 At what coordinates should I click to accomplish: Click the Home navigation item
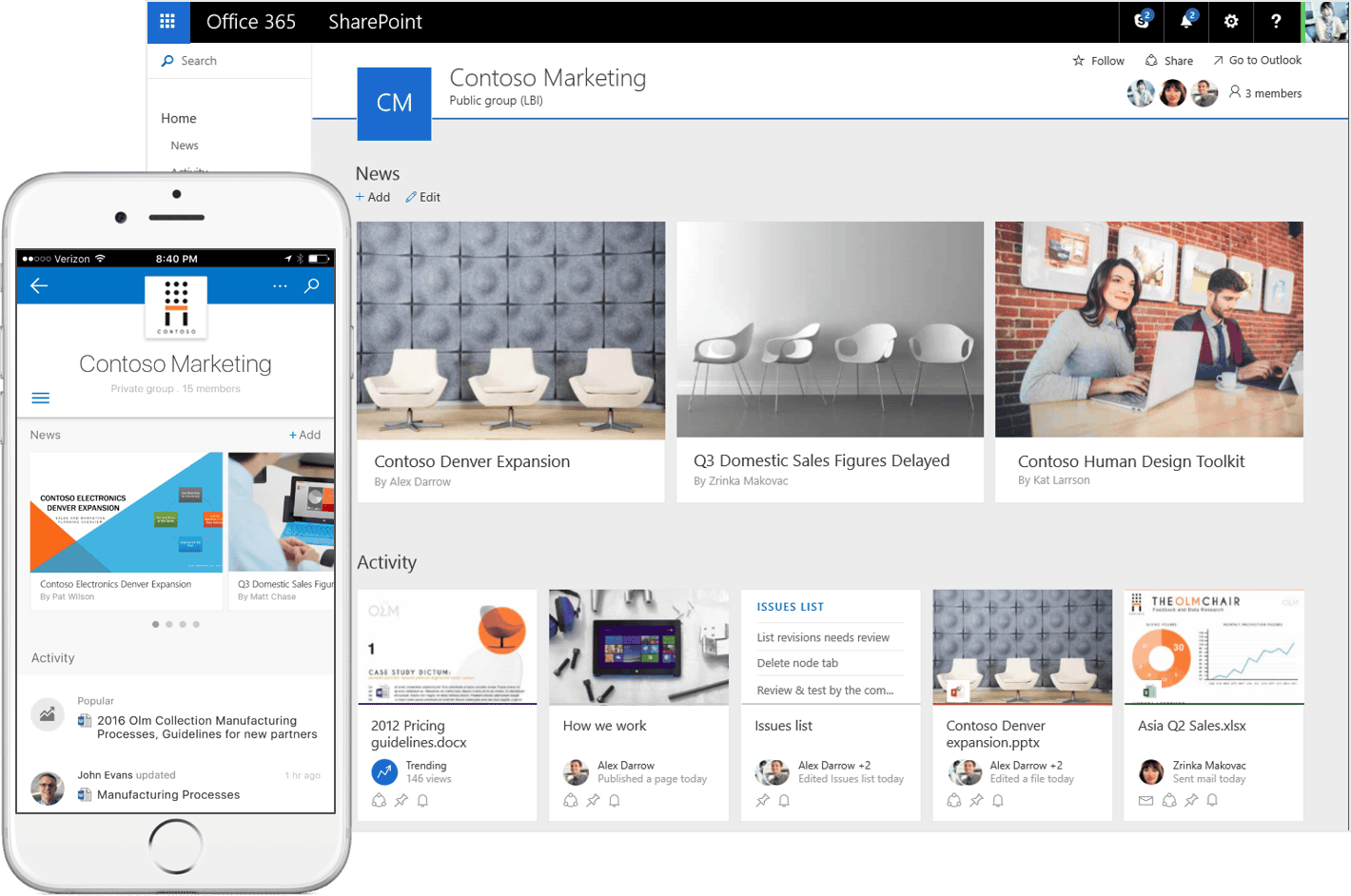(x=179, y=118)
